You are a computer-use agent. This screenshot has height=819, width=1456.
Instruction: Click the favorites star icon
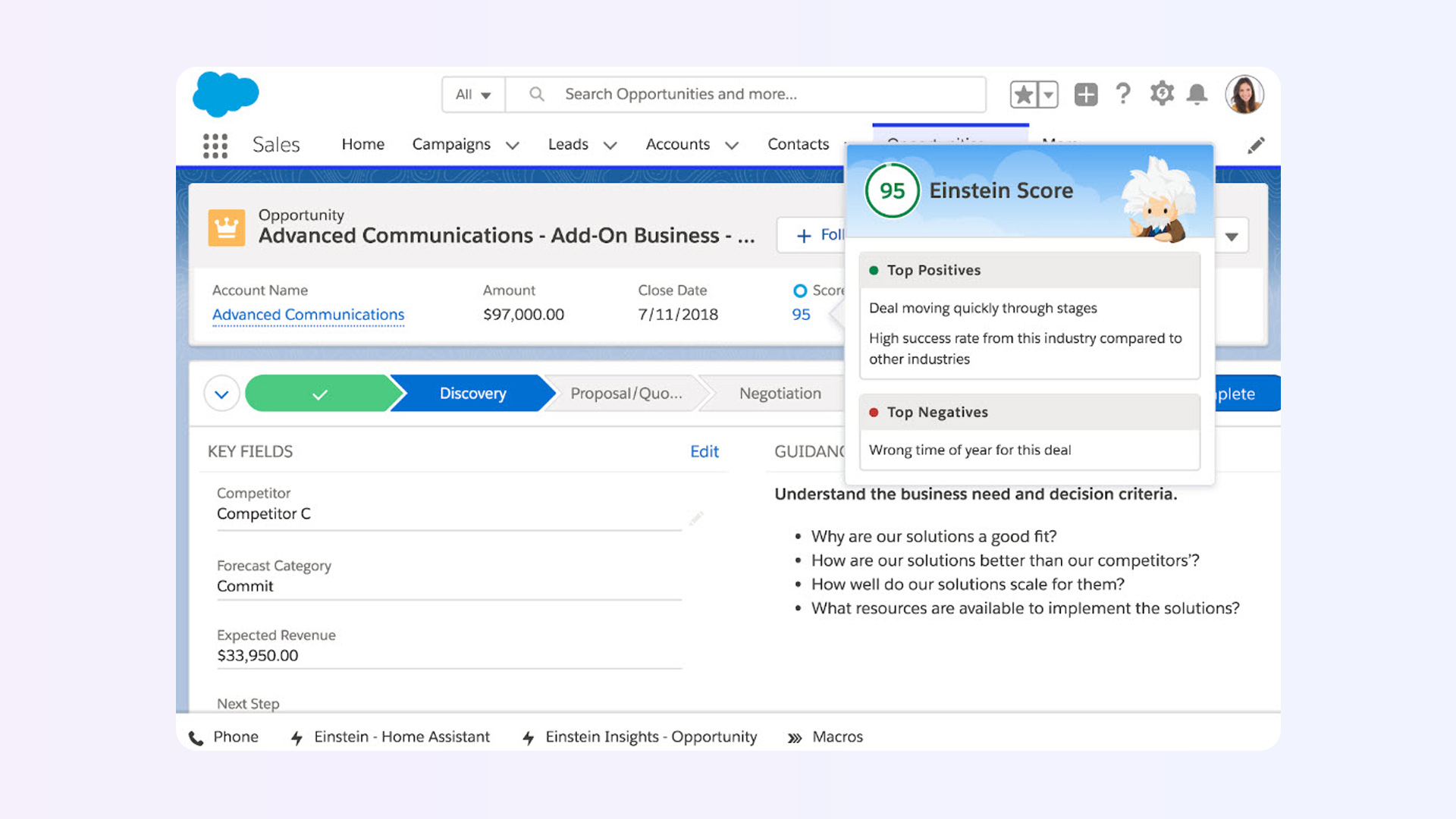[x=1024, y=95]
